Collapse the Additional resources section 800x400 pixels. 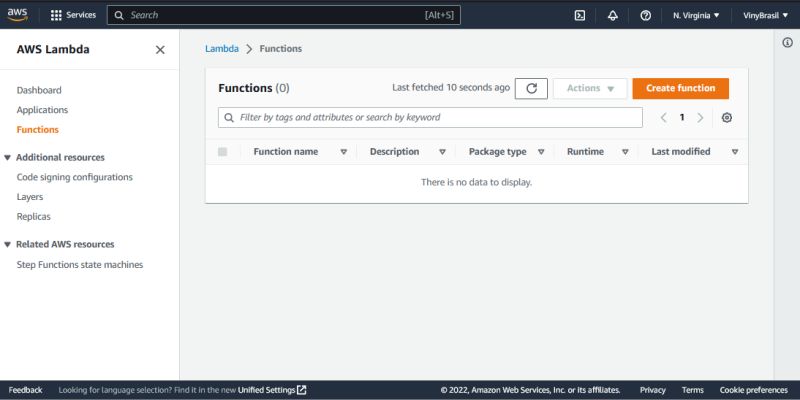7,158
